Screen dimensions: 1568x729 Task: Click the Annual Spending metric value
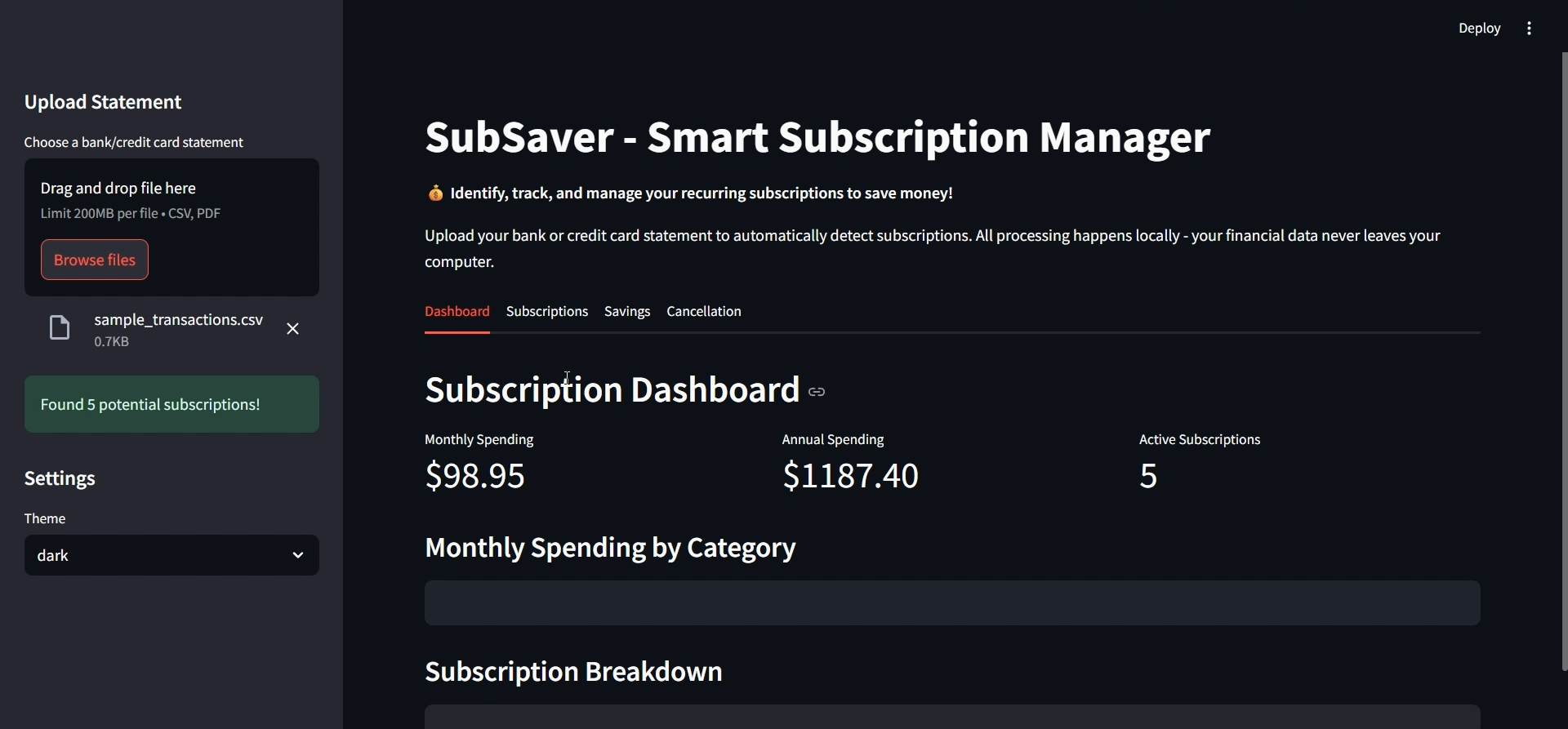pos(849,476)
